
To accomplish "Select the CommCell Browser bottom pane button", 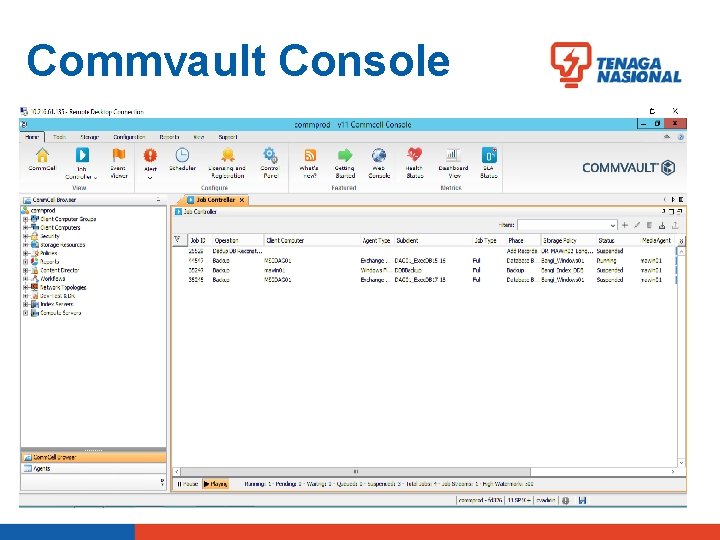I will pyautogui.click(x=93, y=457).
